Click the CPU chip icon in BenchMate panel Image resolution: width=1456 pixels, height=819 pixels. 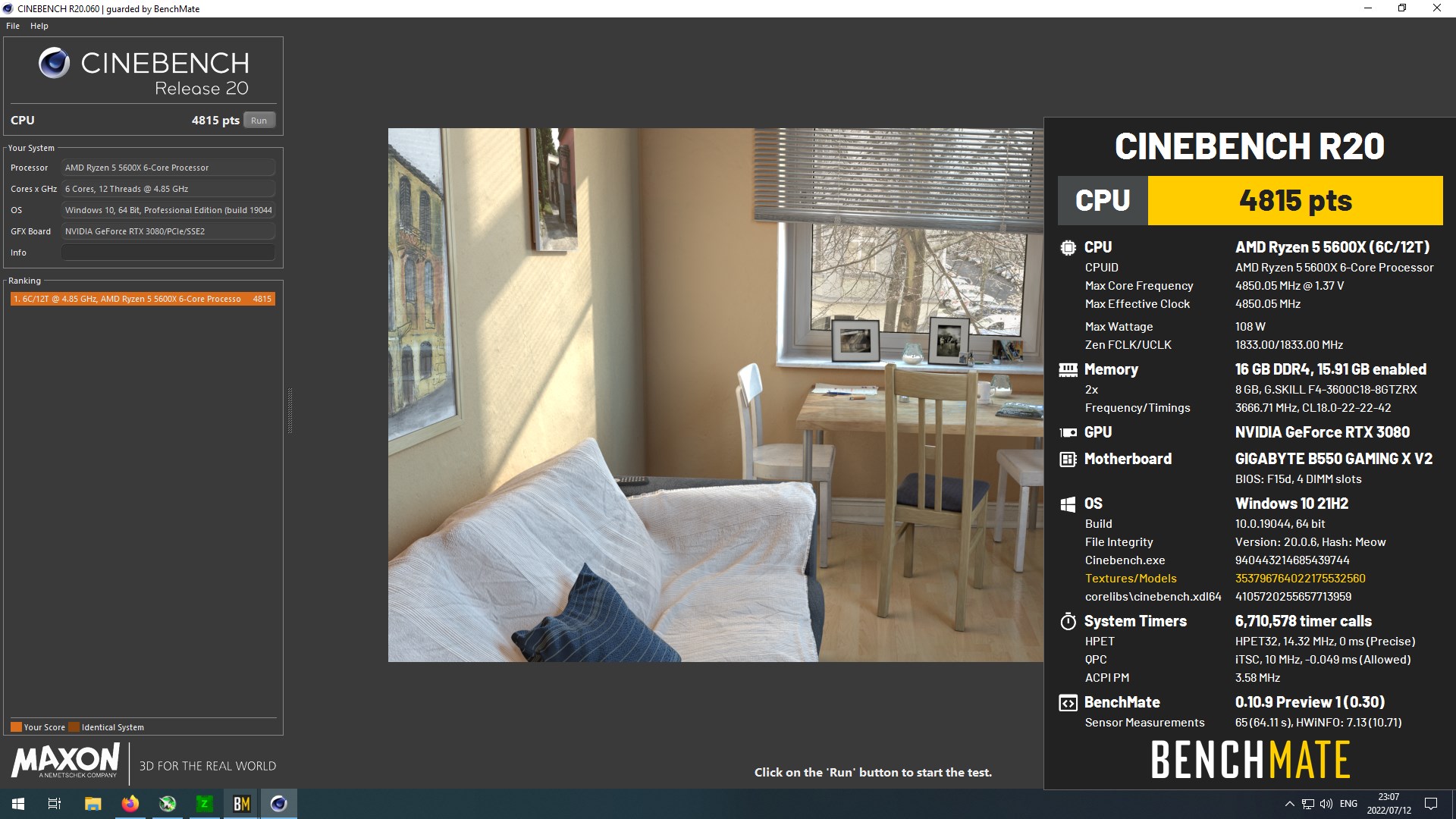coord(1068,247)
